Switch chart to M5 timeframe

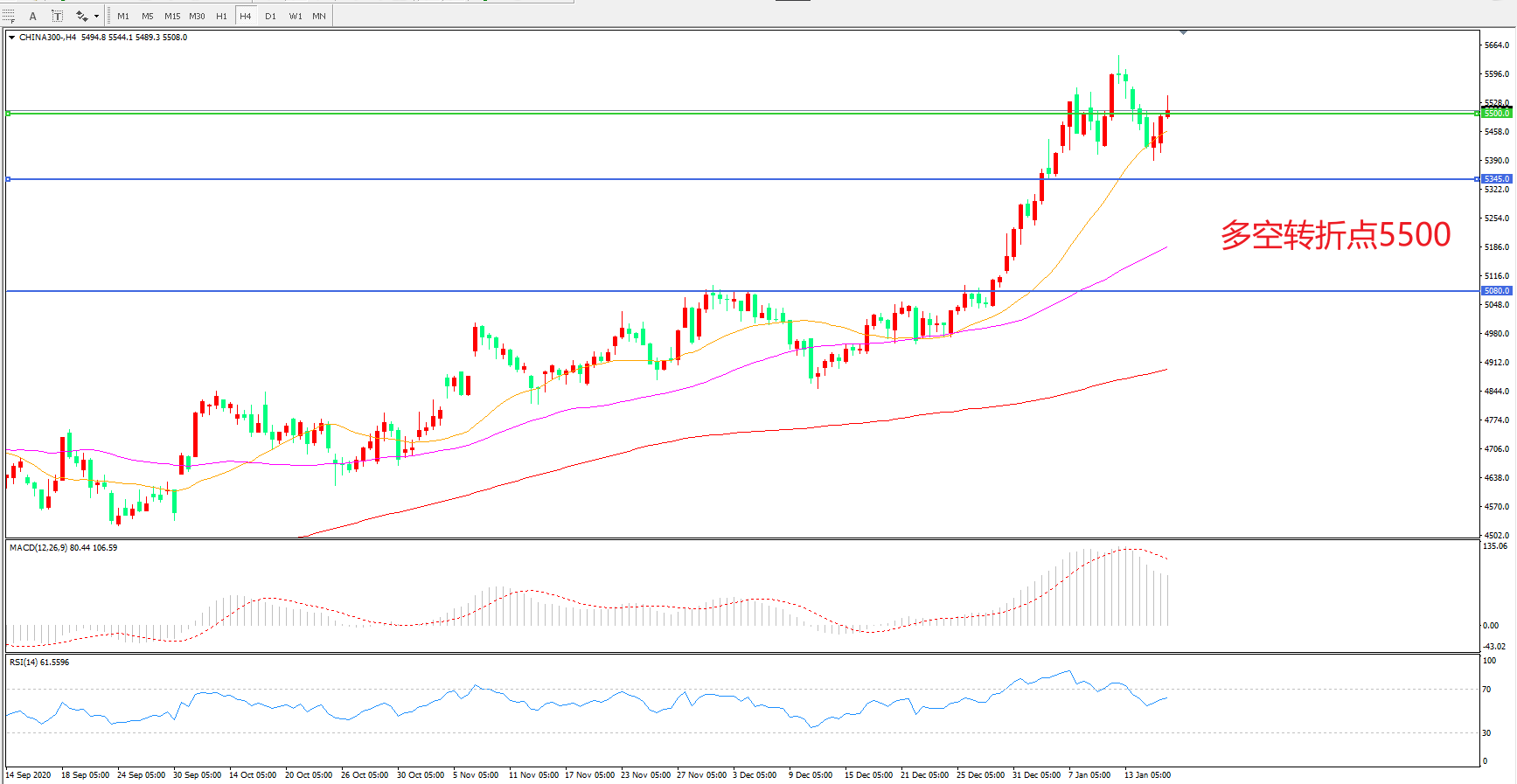pos(147,16)
